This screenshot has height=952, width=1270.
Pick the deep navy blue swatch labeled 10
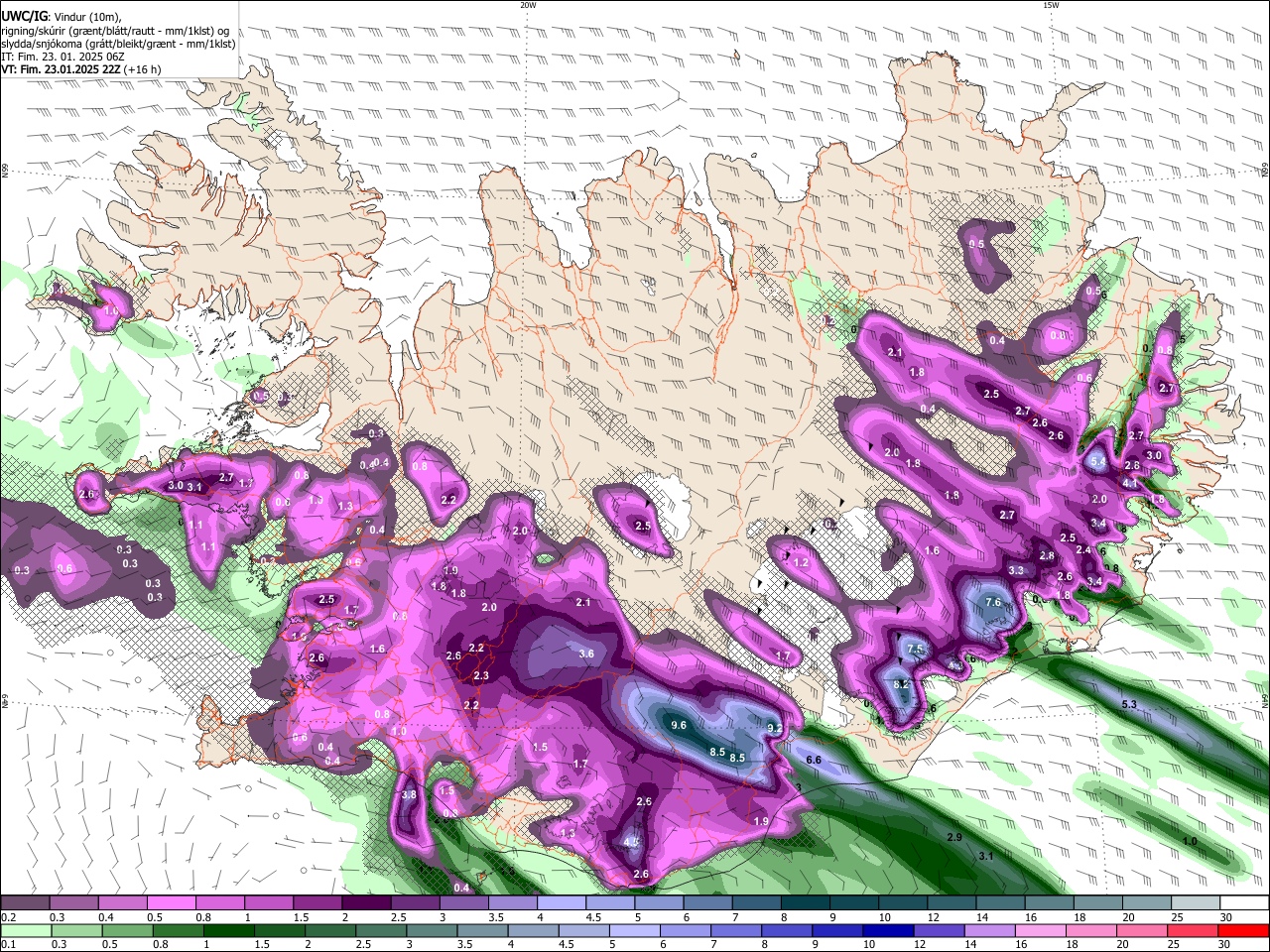pos(888,930)
